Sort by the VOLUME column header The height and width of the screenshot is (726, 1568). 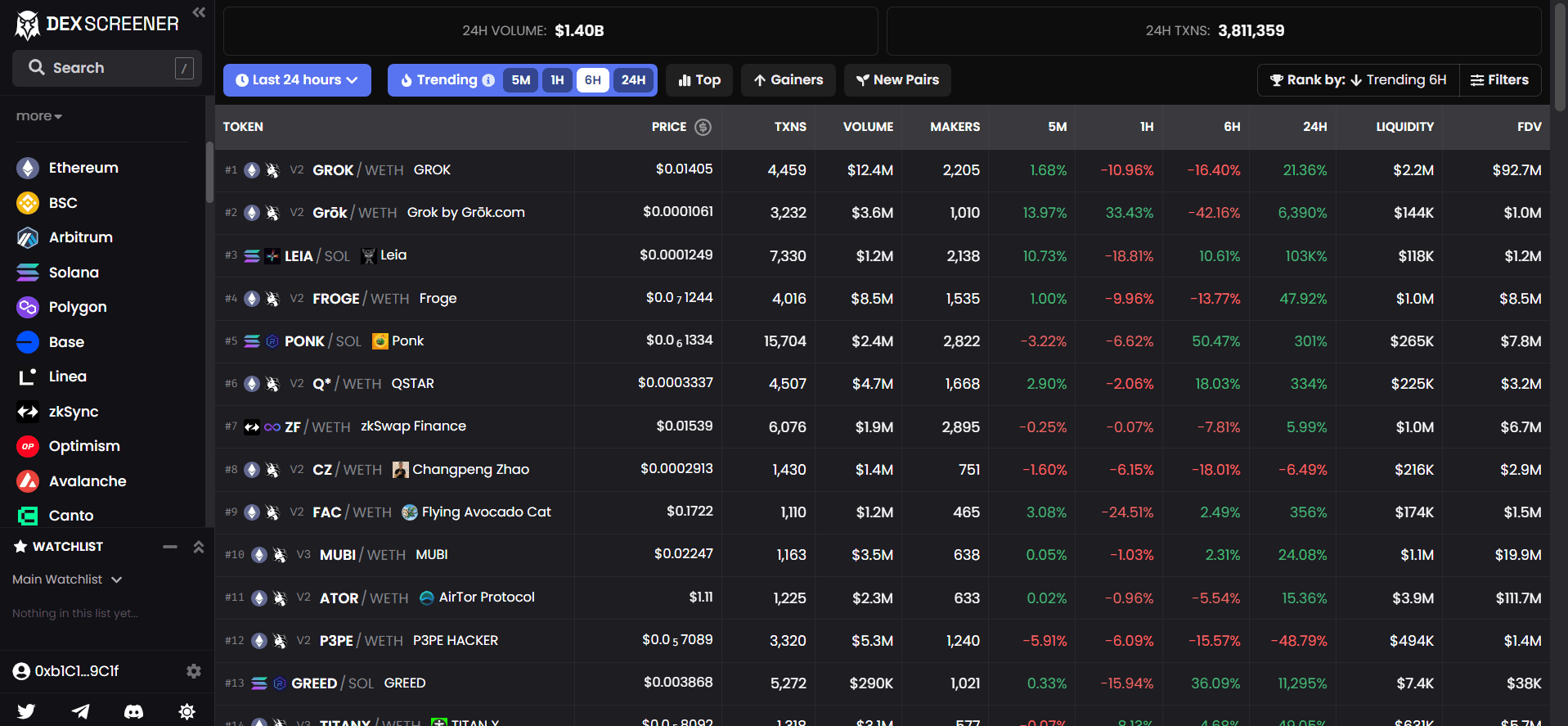(x=868, y=127)
